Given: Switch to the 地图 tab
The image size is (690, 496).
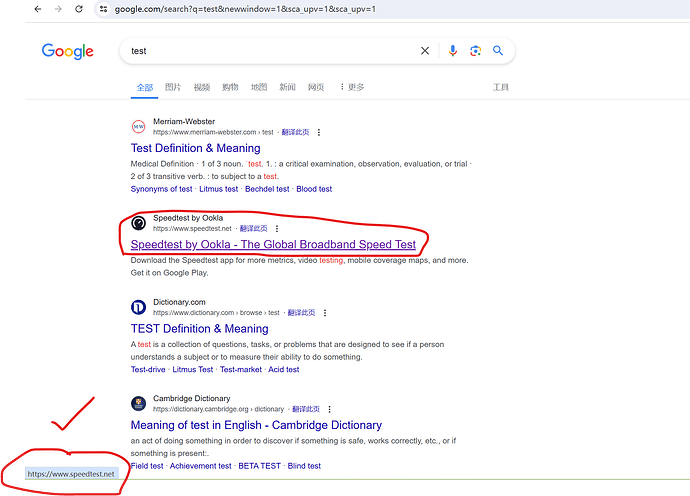Looking at the screenshot, I should tap(259, 87).
